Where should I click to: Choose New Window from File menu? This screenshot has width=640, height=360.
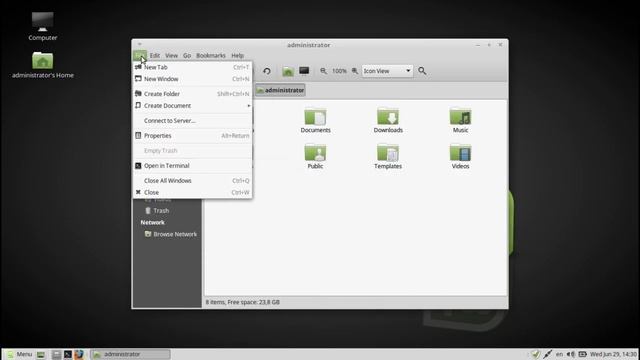[192, 79]
